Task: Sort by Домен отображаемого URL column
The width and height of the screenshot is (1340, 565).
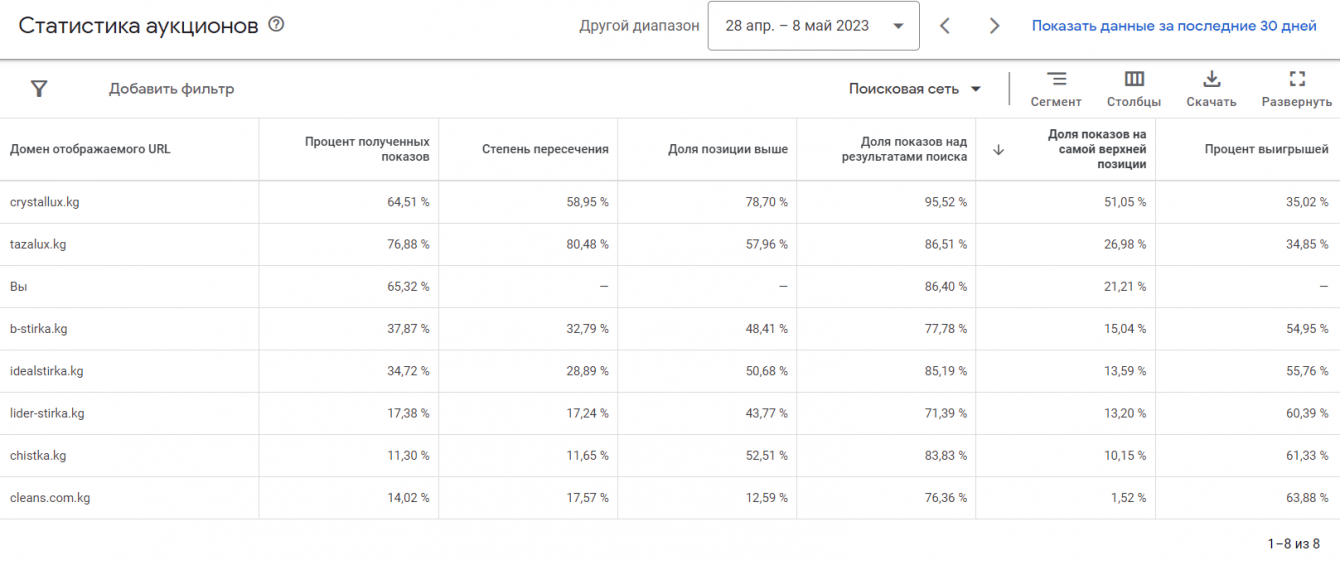Action: pos(90,149)
